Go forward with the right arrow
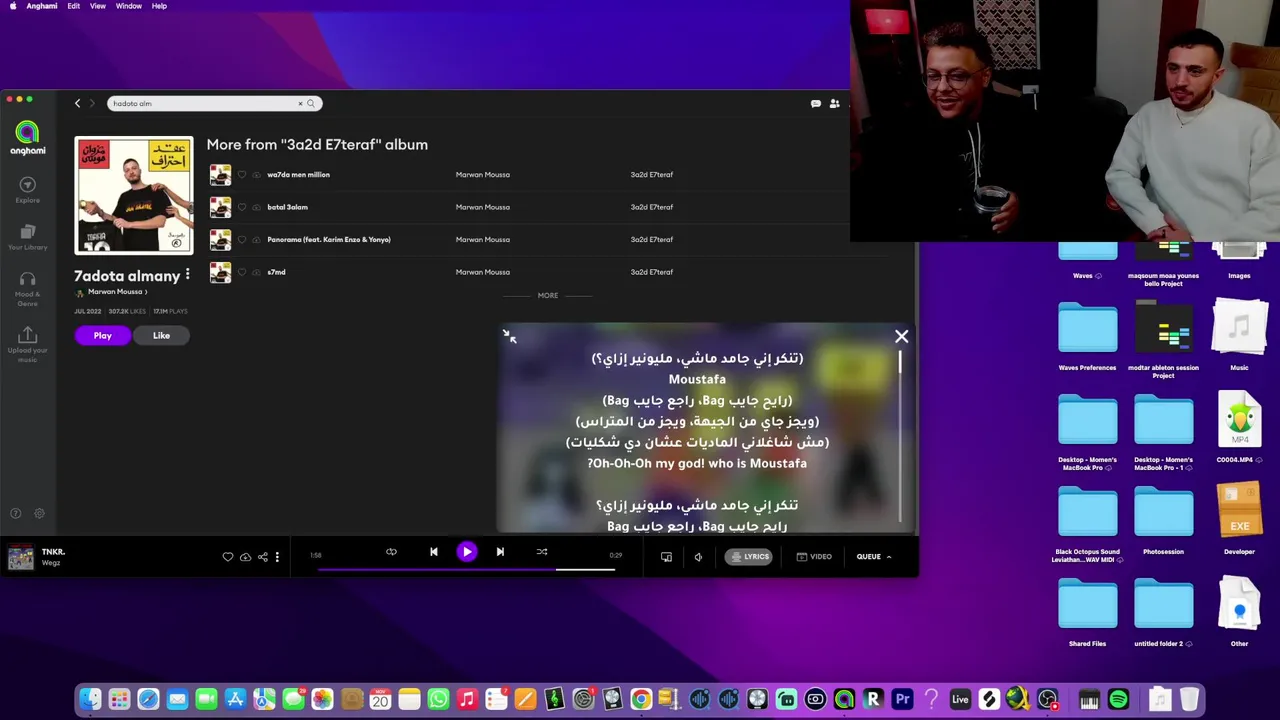Viewport: 1280px width, 720px height. pos(92,103)
